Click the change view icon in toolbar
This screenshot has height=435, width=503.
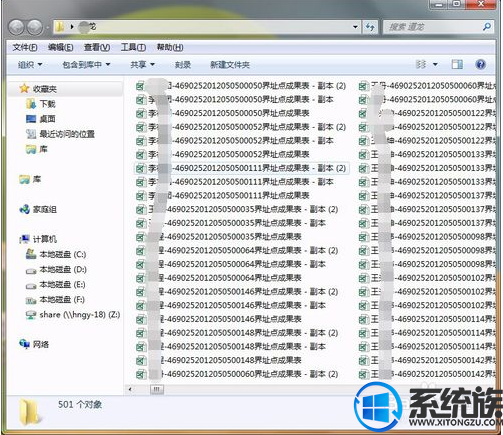click(x=421, y=64)
